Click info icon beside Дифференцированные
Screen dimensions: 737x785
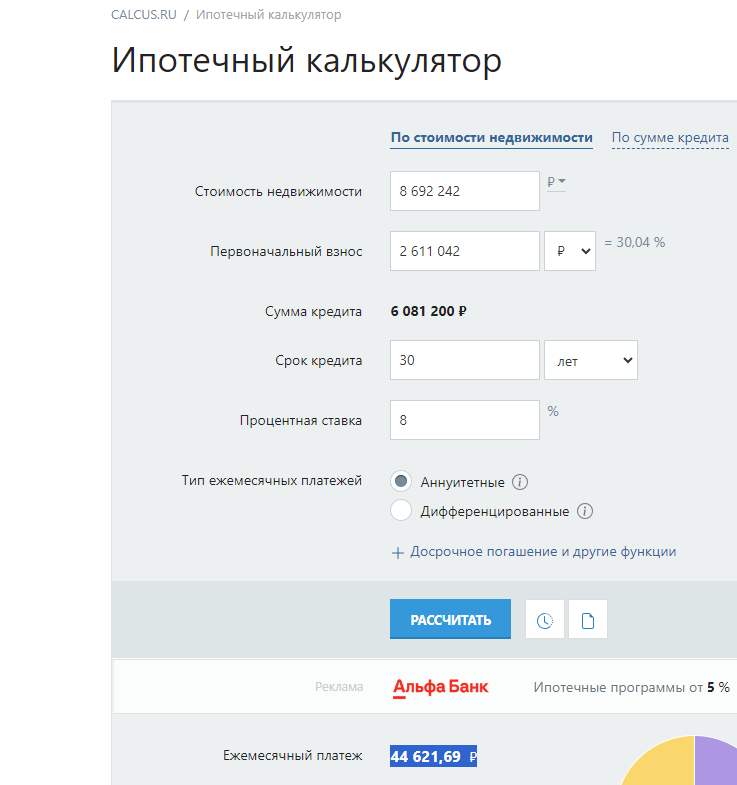[x=585, y=511]
